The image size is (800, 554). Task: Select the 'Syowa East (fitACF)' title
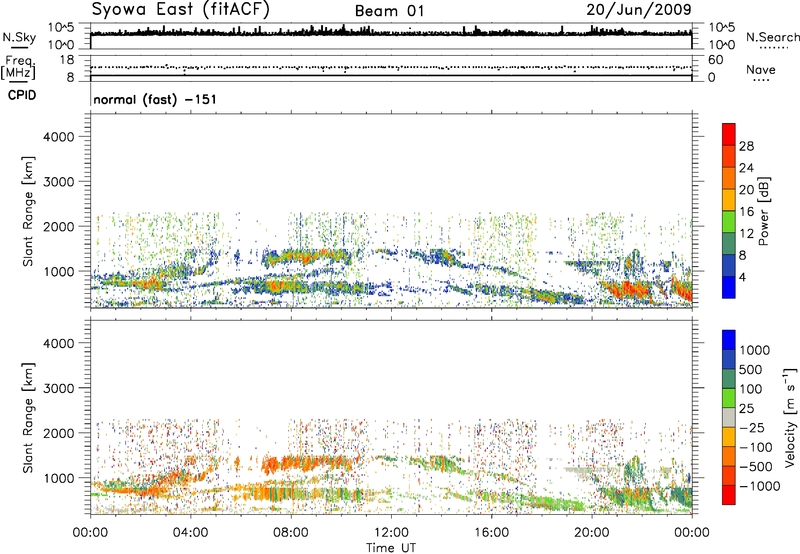(181, 10)
